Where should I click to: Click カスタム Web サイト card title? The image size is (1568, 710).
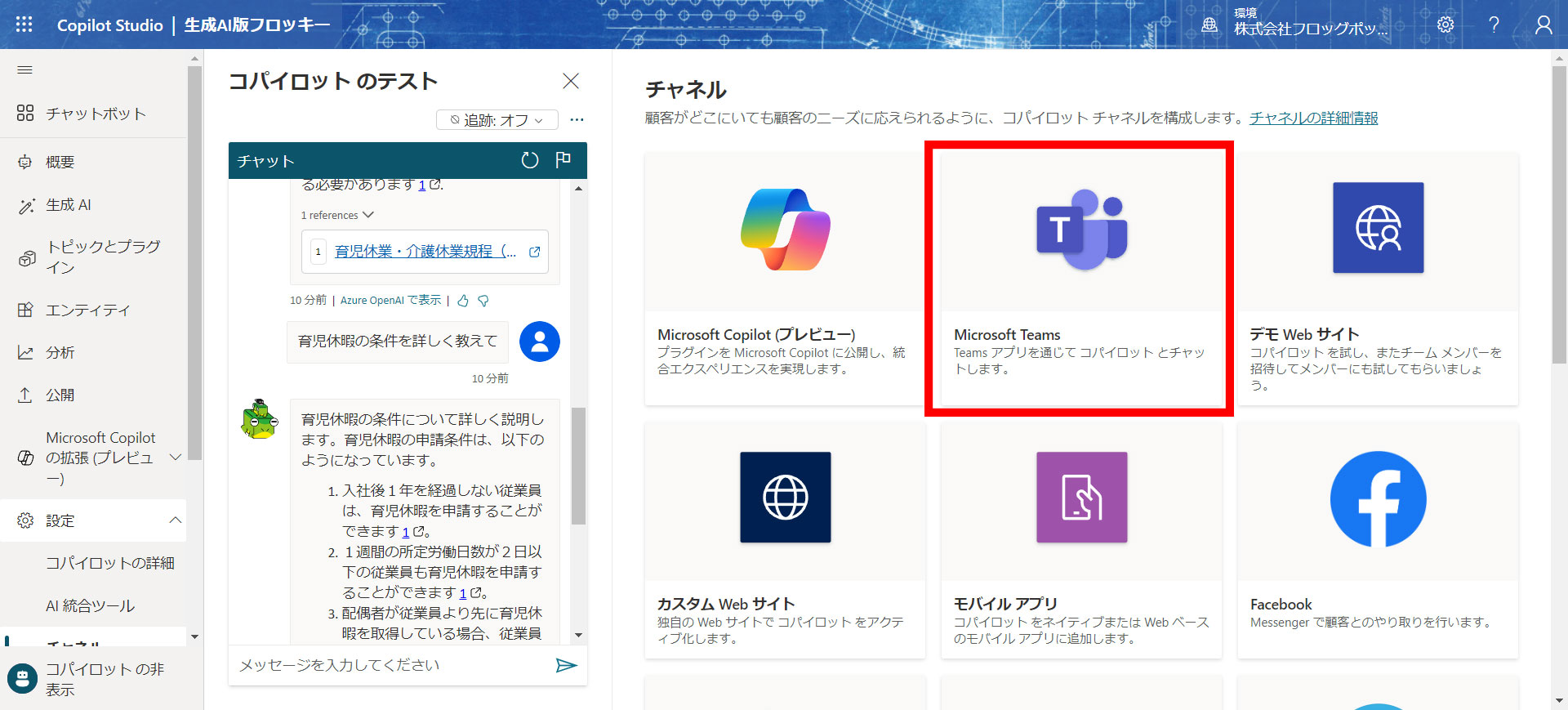tap(726, 605)
